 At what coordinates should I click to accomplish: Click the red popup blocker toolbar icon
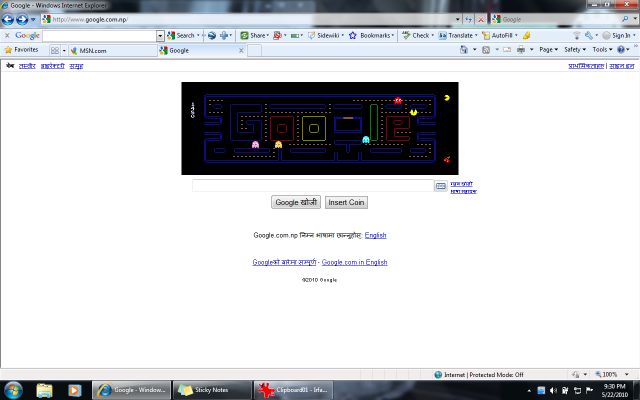pos(278,36)
